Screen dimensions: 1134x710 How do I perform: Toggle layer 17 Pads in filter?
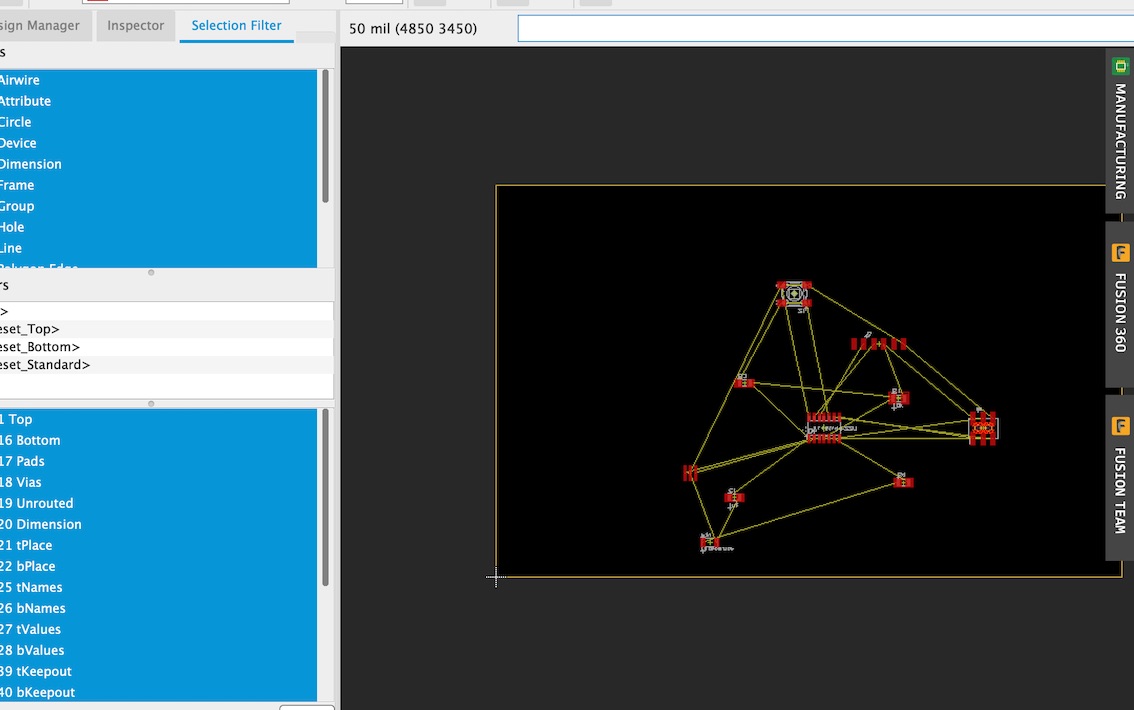(158, 461)
